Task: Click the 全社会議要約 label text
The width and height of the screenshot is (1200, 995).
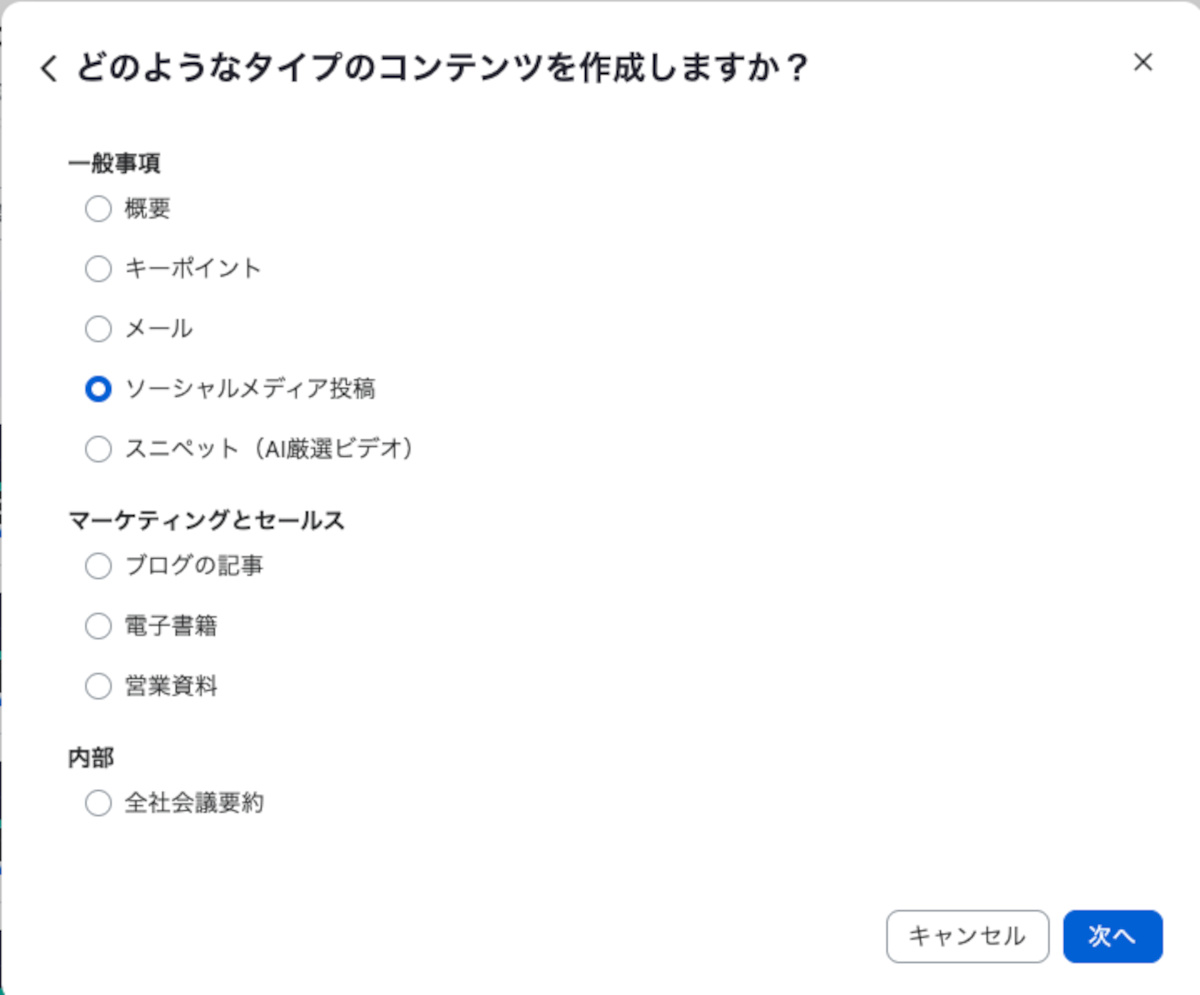Action: (x=194, y=803)
